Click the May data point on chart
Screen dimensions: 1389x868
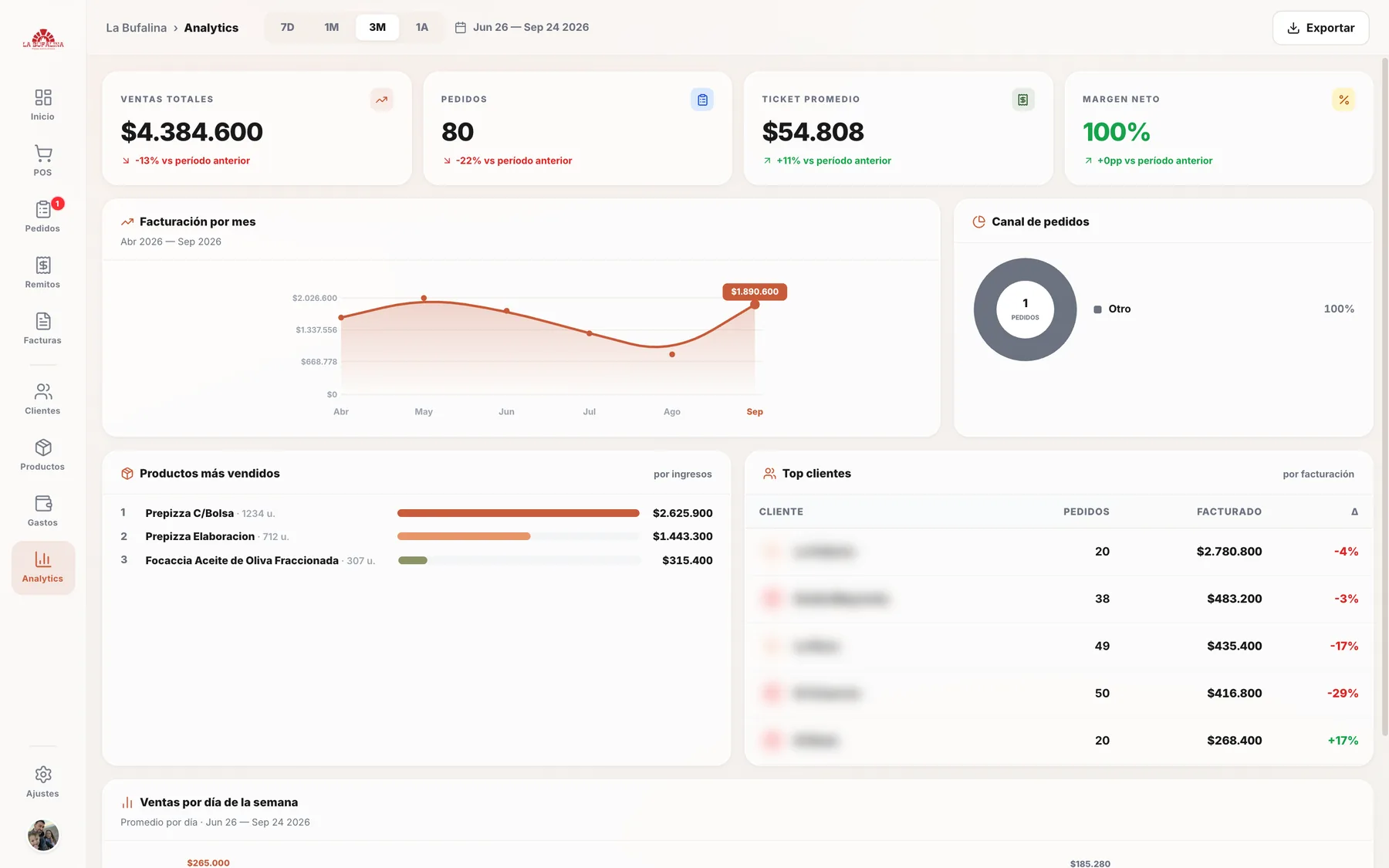coord(424,298)
